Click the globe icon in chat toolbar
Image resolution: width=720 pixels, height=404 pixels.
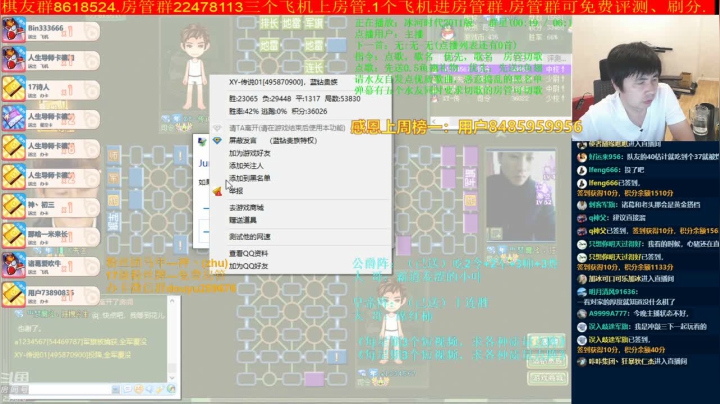coord(171,389)
